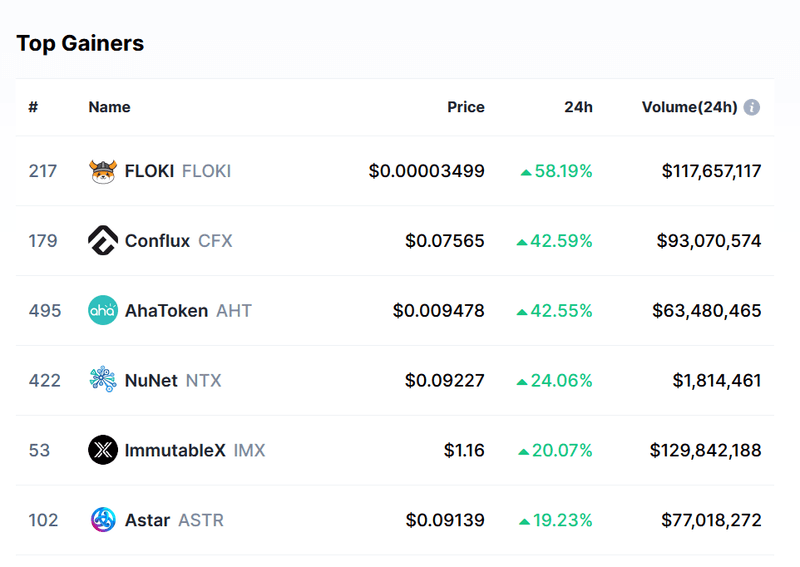Click the AhaToken logo icon
Viewport: 800px width, 567px height.
tap(103, 311)
